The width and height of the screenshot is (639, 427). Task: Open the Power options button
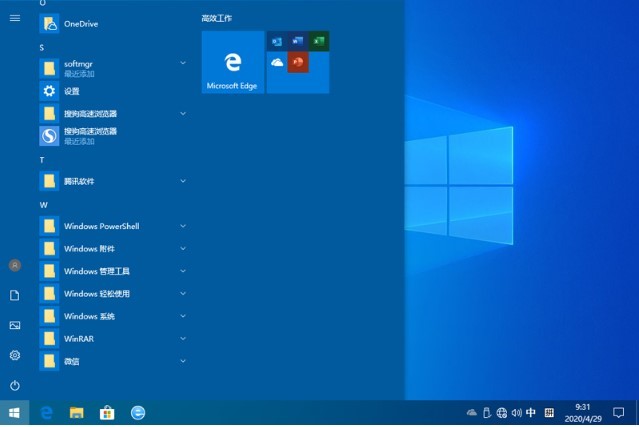tap(15, 385)
